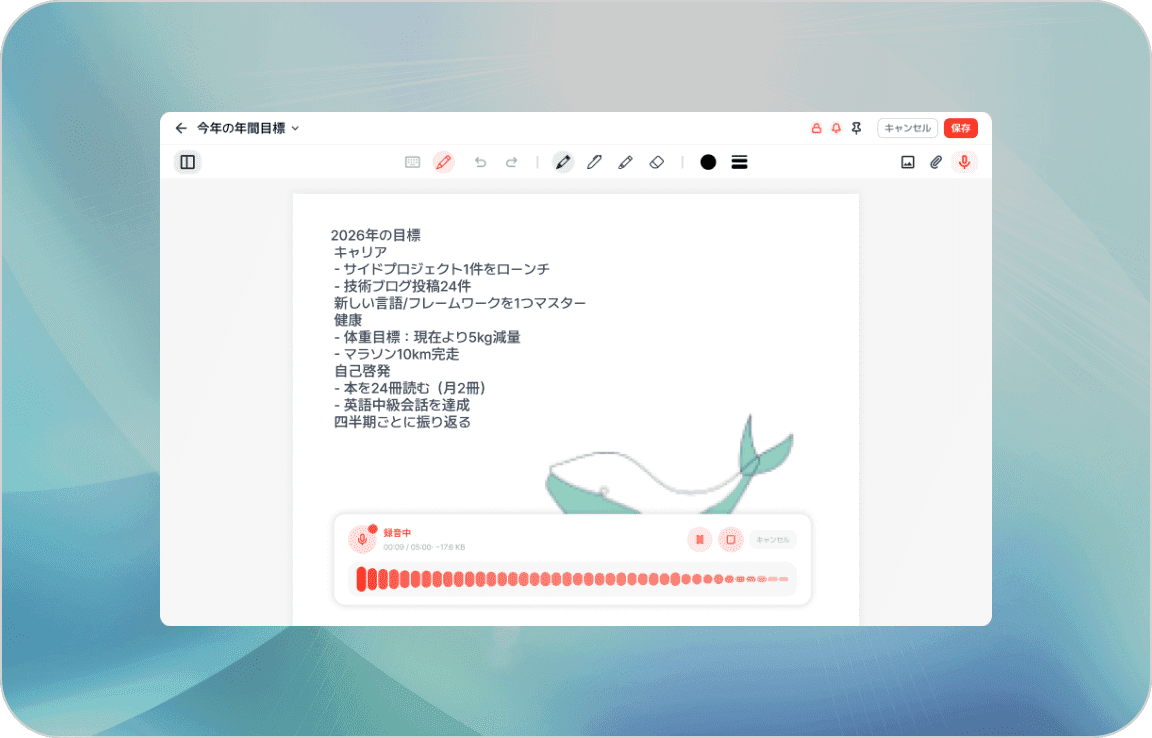This screenshot has width=1152, height=738.
Task: Undo the last action
Action: 480,162
